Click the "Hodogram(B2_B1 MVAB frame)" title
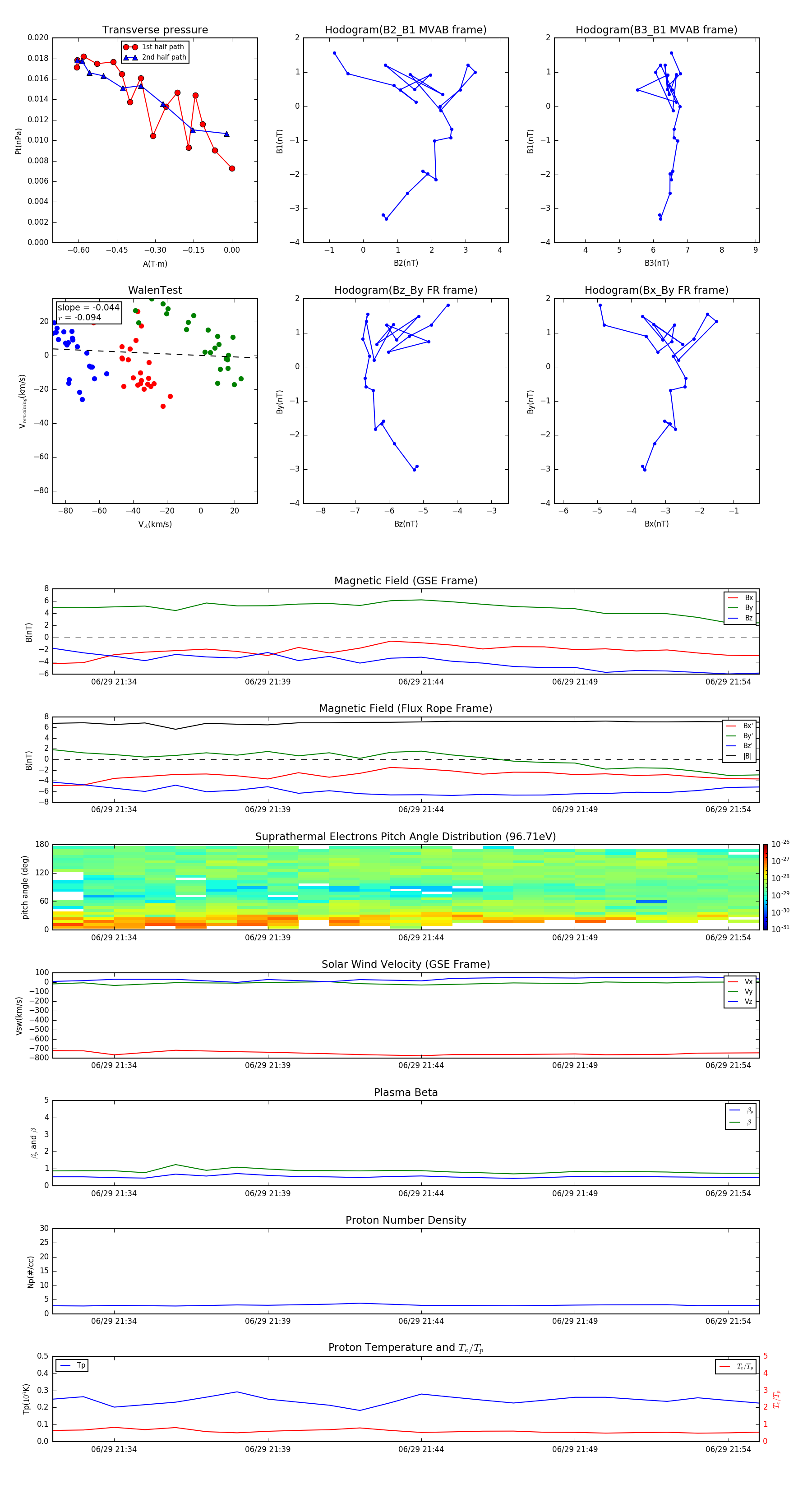 click(x=406, y=30)
